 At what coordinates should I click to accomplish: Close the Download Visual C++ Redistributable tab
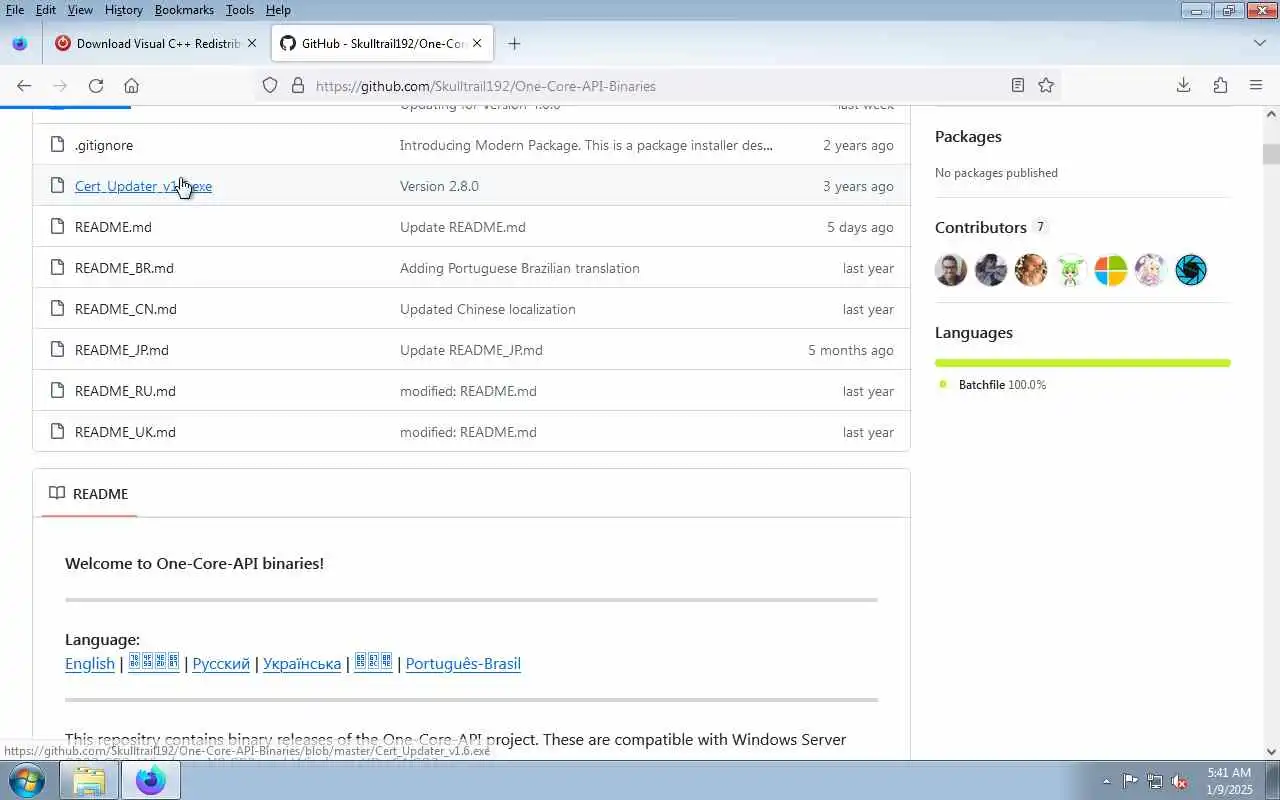pos(252,44)
